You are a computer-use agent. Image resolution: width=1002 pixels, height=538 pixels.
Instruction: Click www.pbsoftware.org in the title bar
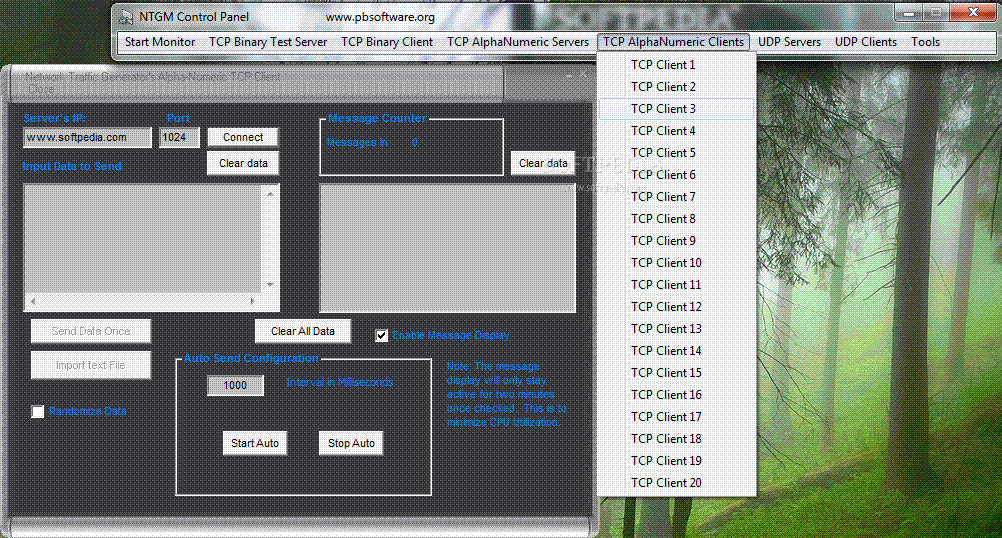point(380,17)
